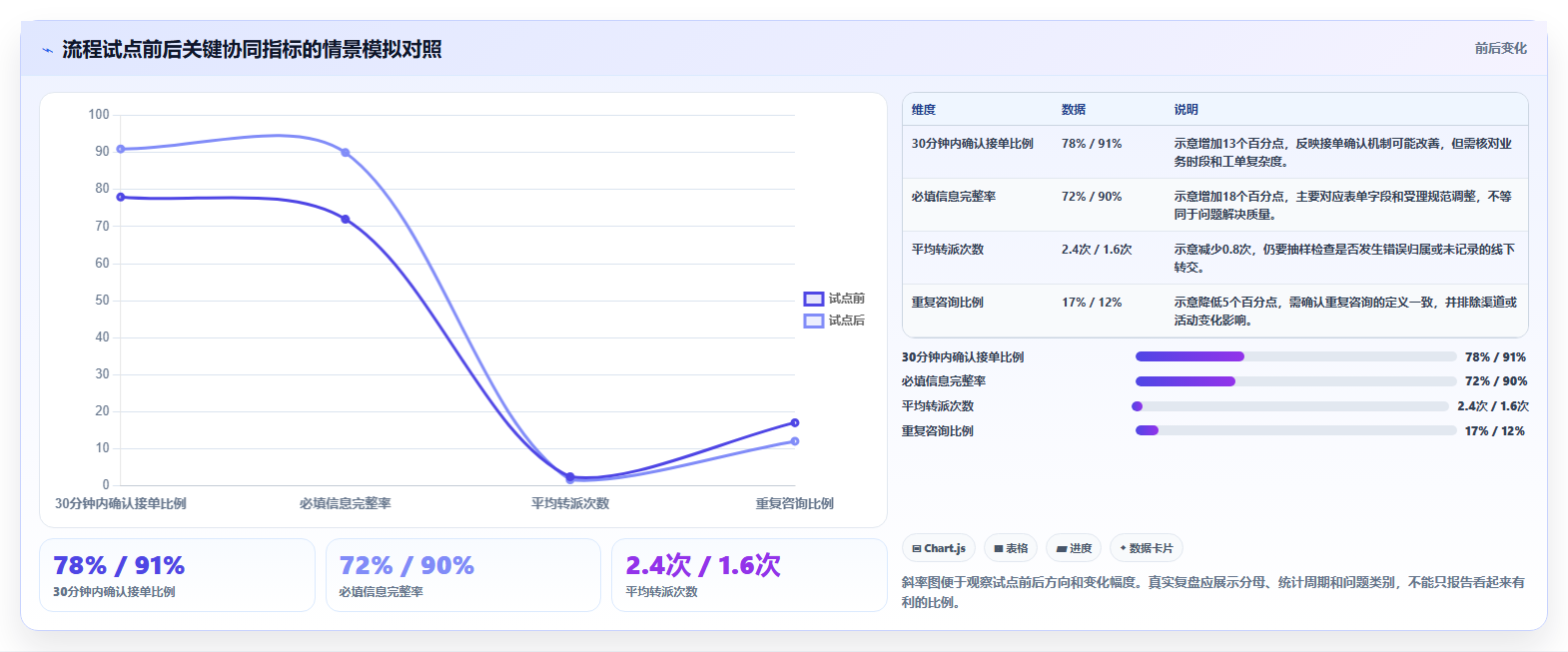Image resolution: width=1568 pixels, height=652 pixels.
Task: Toggle the 试点后 legend label
Action: tap(847, 321)
